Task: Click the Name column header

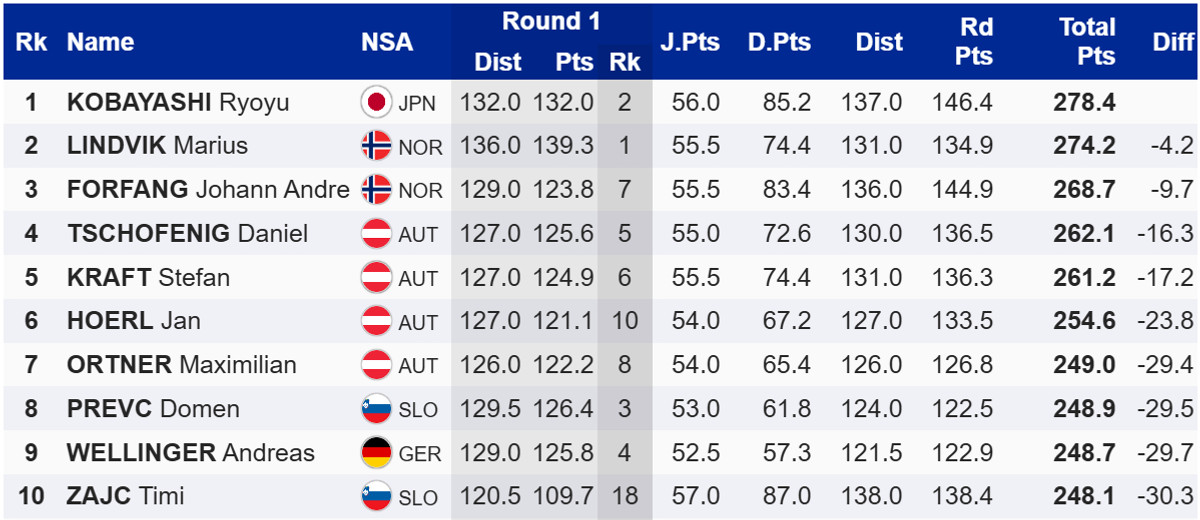Action: [100, 42]
